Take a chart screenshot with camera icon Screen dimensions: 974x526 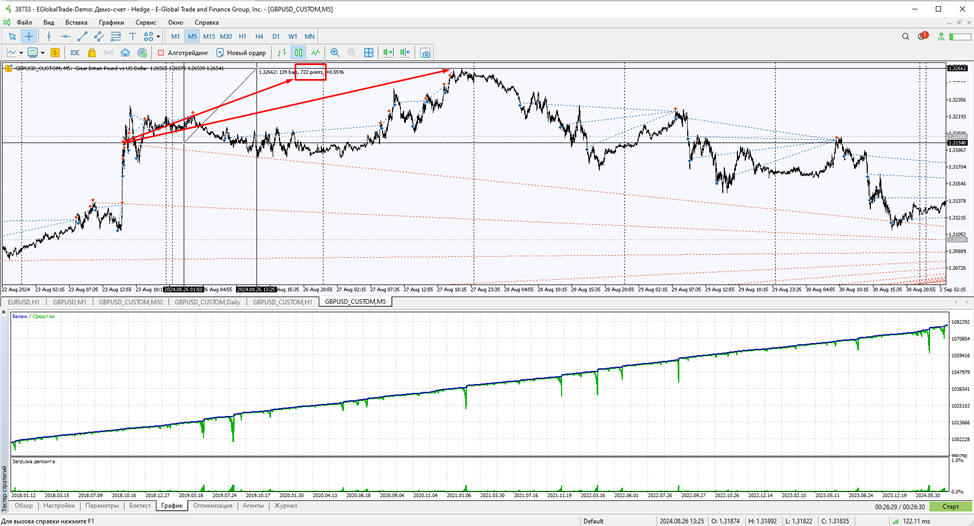click(x=426, y=53)
